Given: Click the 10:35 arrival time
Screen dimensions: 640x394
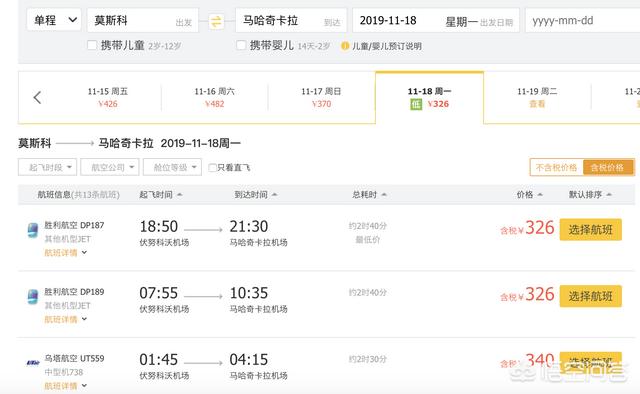Looking at the screenshot, I should [x=249, y=293].
